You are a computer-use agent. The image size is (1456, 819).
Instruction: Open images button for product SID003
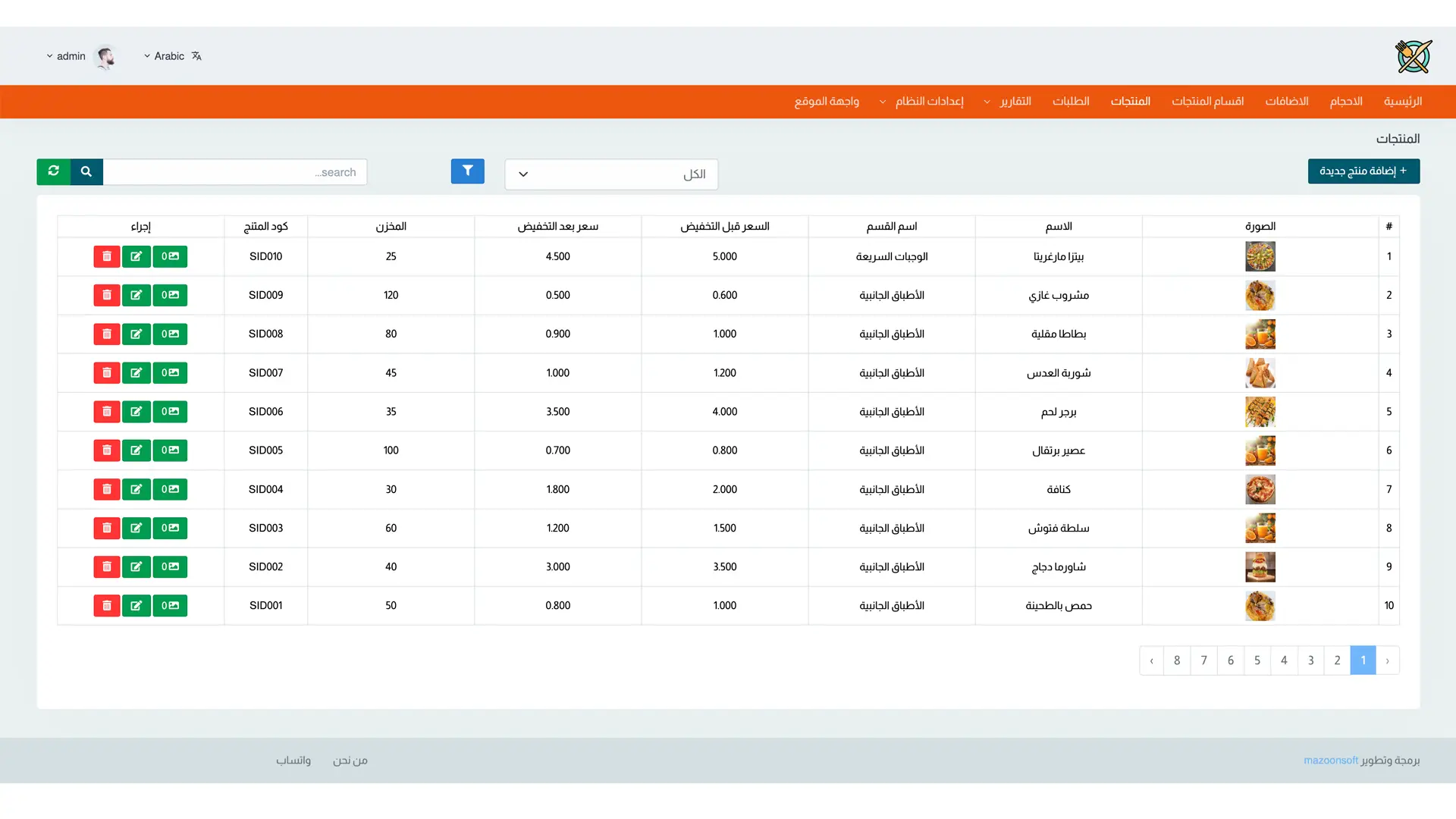click(170, 528)
